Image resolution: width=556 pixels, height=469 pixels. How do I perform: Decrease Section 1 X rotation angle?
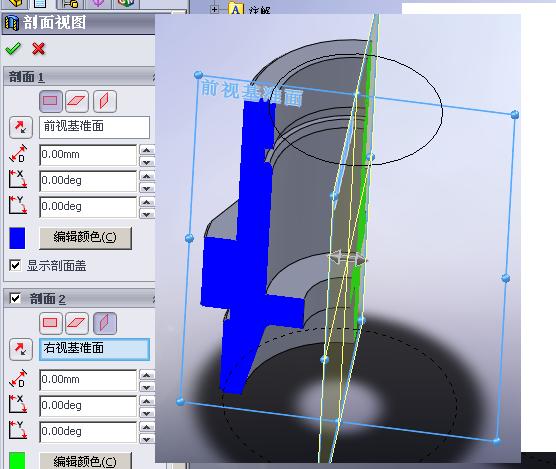(x=147, y=188)
